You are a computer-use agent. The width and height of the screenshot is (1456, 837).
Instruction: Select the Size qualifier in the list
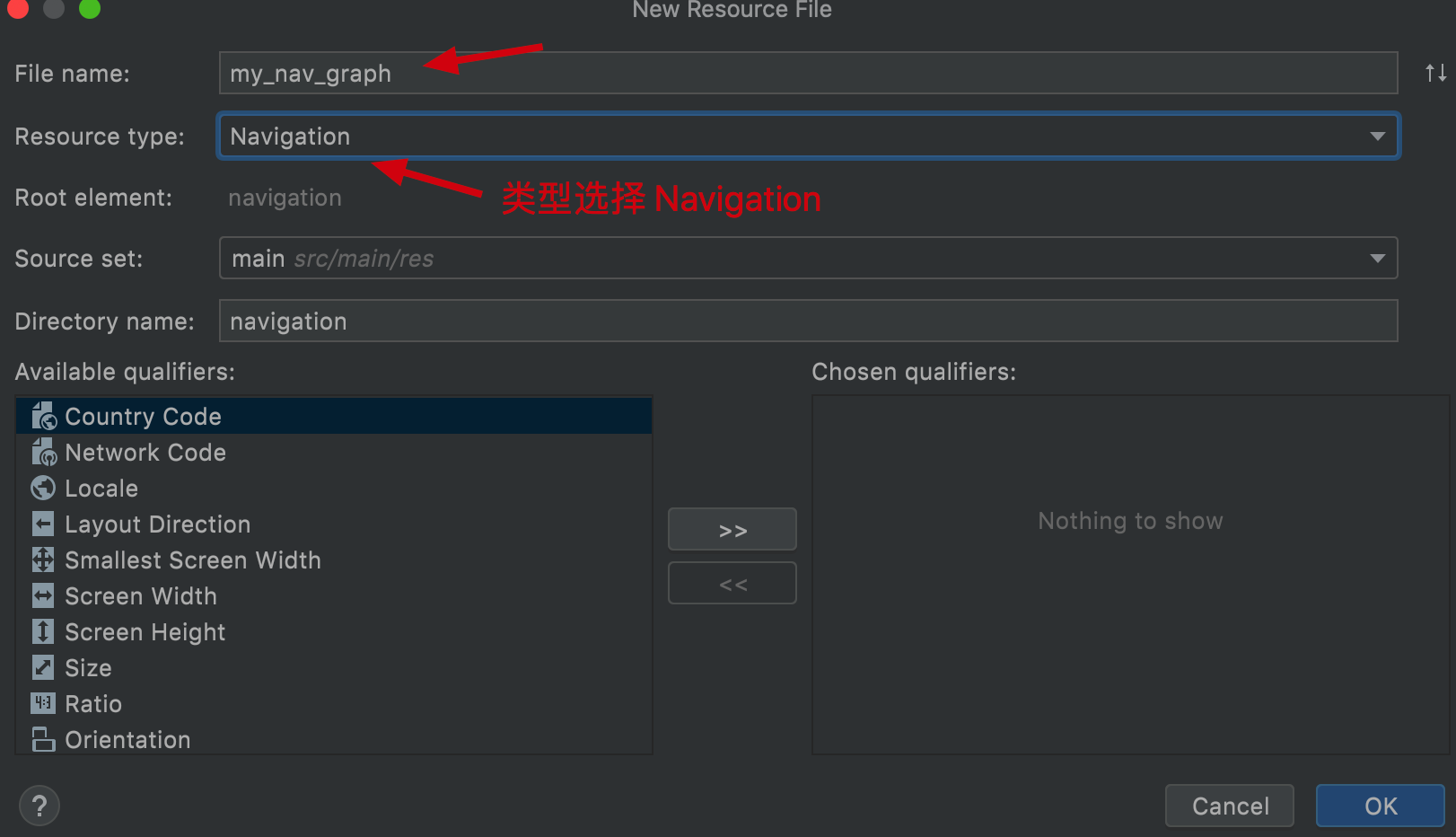(x=87, y=667)
